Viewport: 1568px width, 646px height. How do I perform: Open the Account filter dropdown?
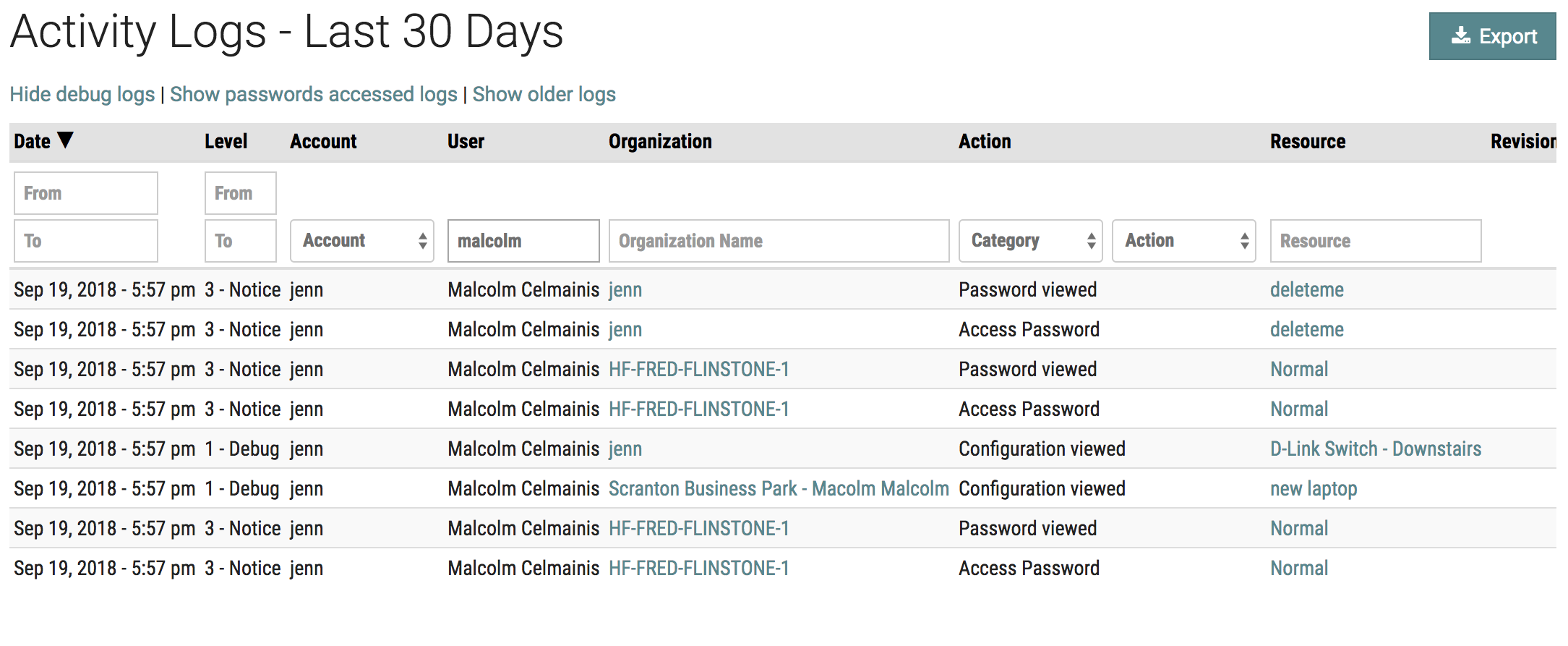361,241
